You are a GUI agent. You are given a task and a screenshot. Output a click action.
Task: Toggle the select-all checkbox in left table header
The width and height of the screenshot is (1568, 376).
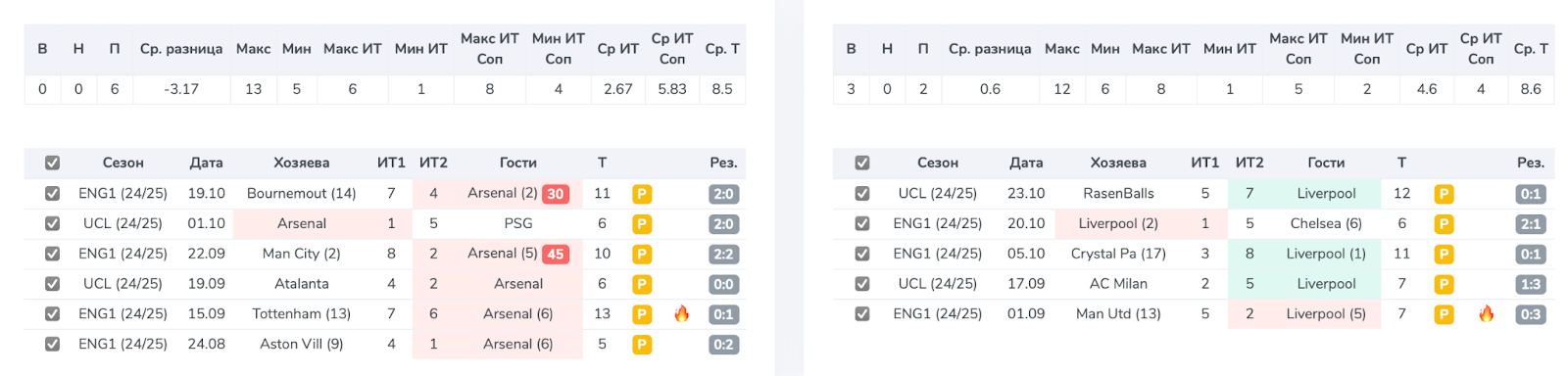53,163
